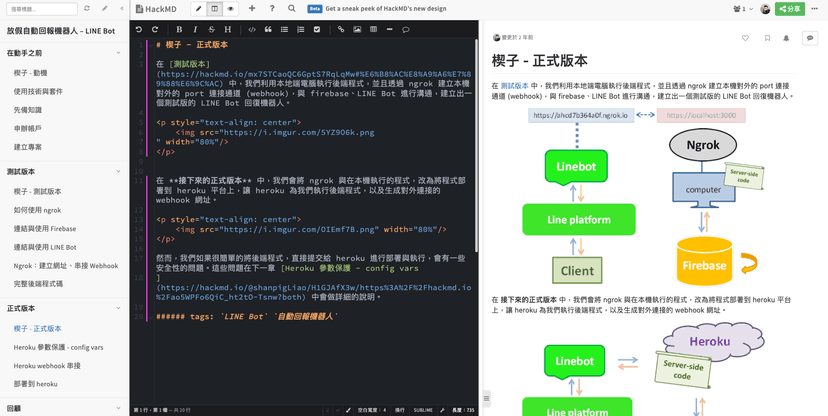
Task: Switch to view-only mode with the eye icon
Action: 230,8
